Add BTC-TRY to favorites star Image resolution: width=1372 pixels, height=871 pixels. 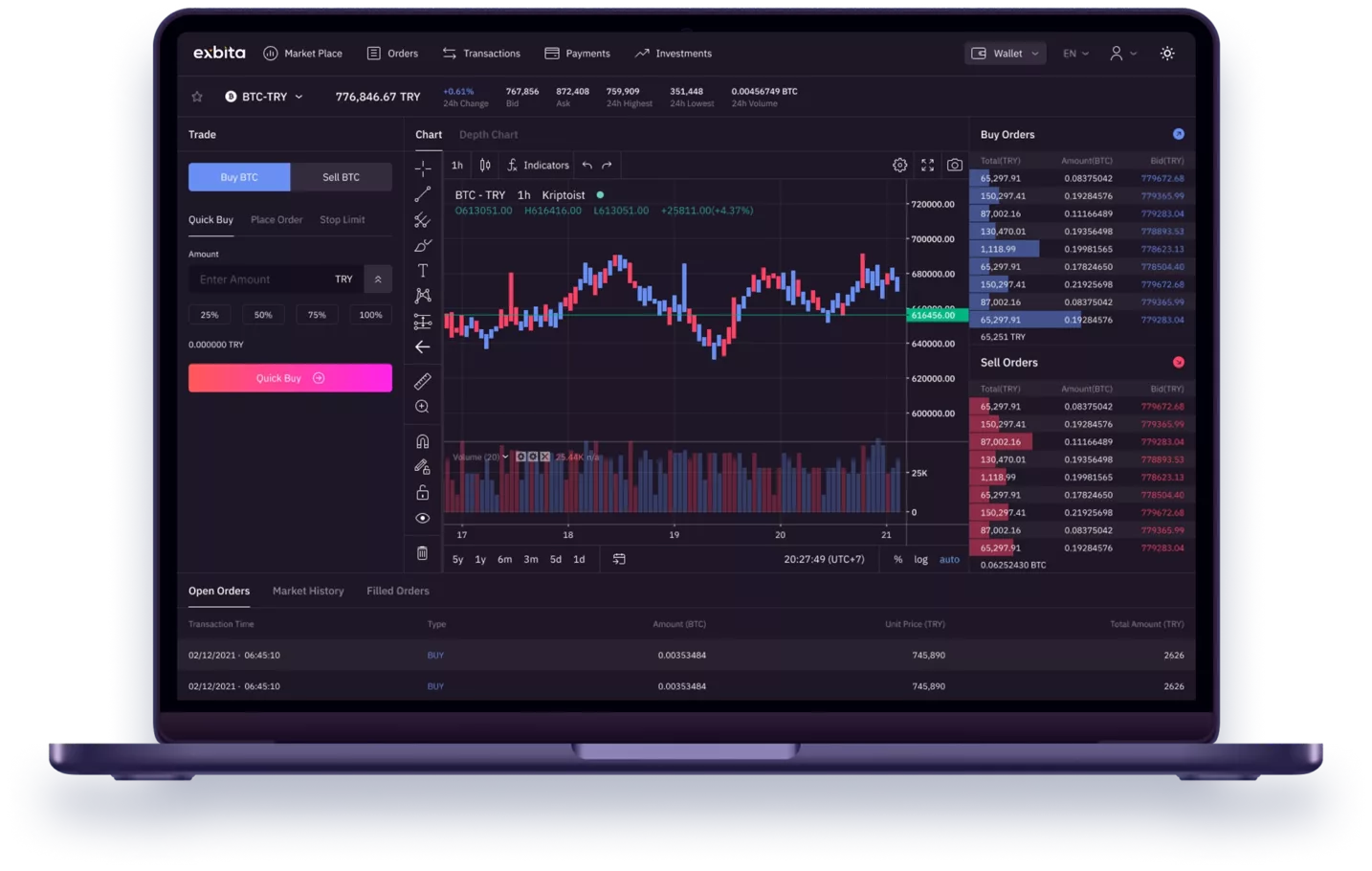point(197,97)
